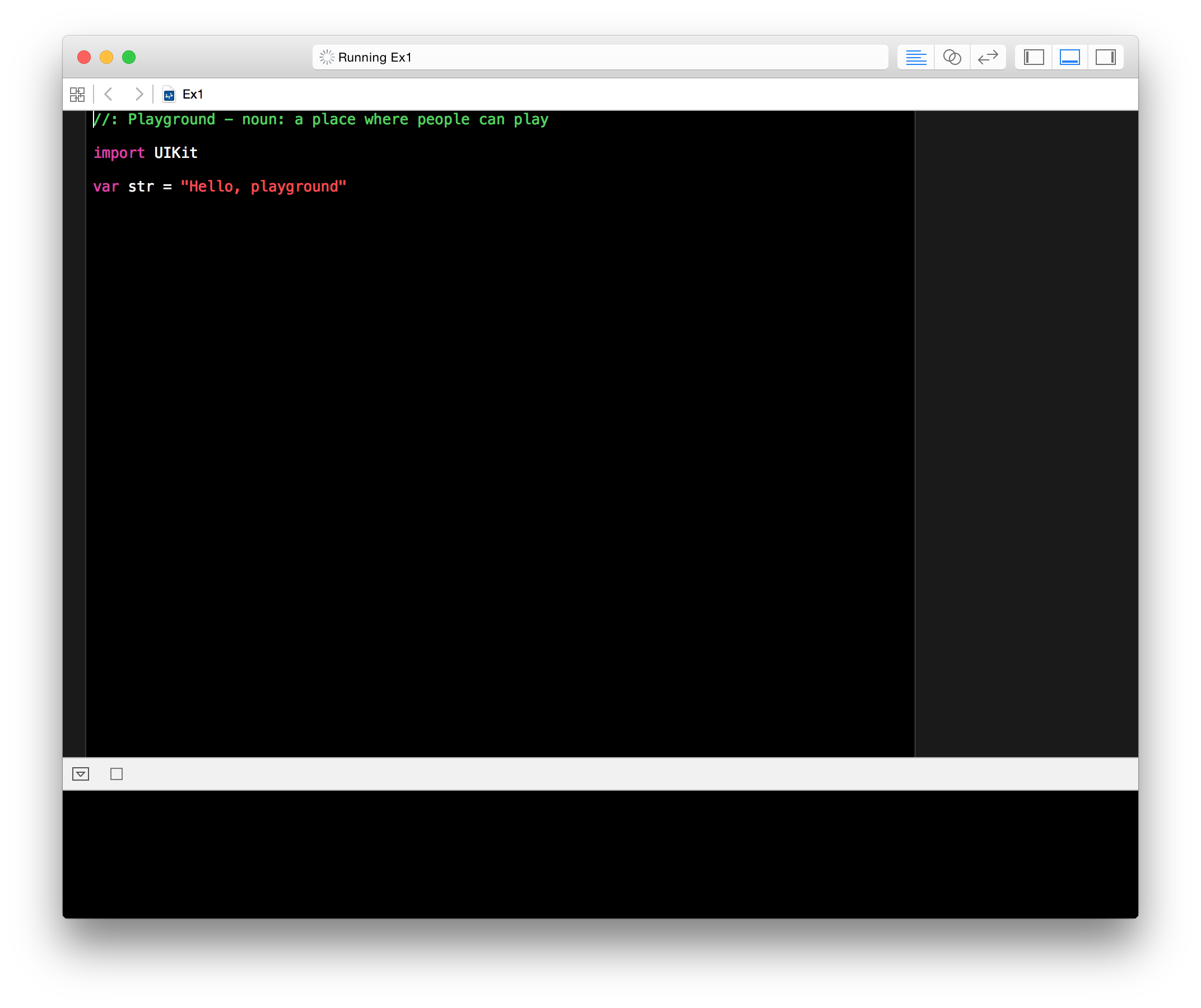Click the results sidebar area
The image size is (1201, 1008).
(x=1026, y=400)
